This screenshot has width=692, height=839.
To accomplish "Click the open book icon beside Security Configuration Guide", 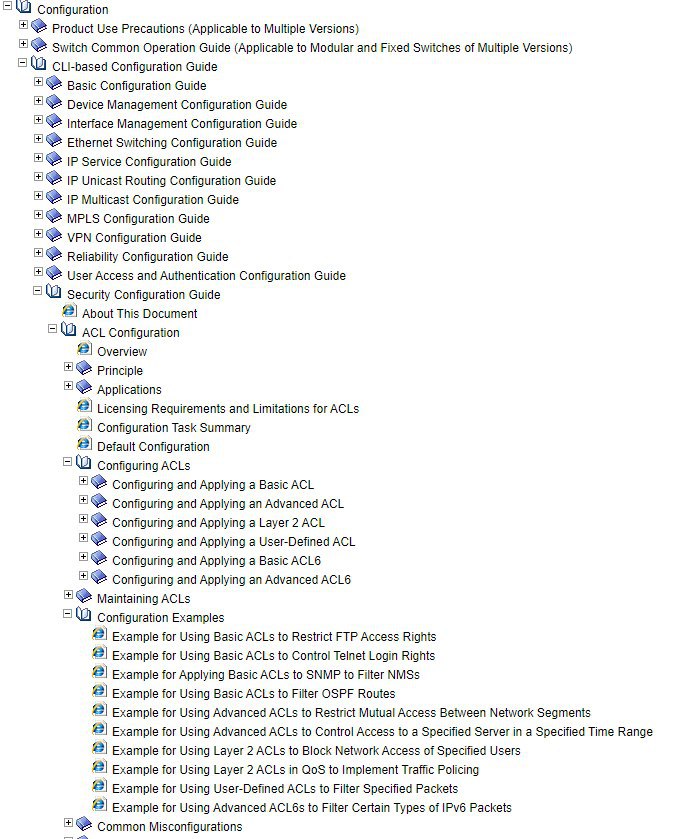I will point(54,292).
